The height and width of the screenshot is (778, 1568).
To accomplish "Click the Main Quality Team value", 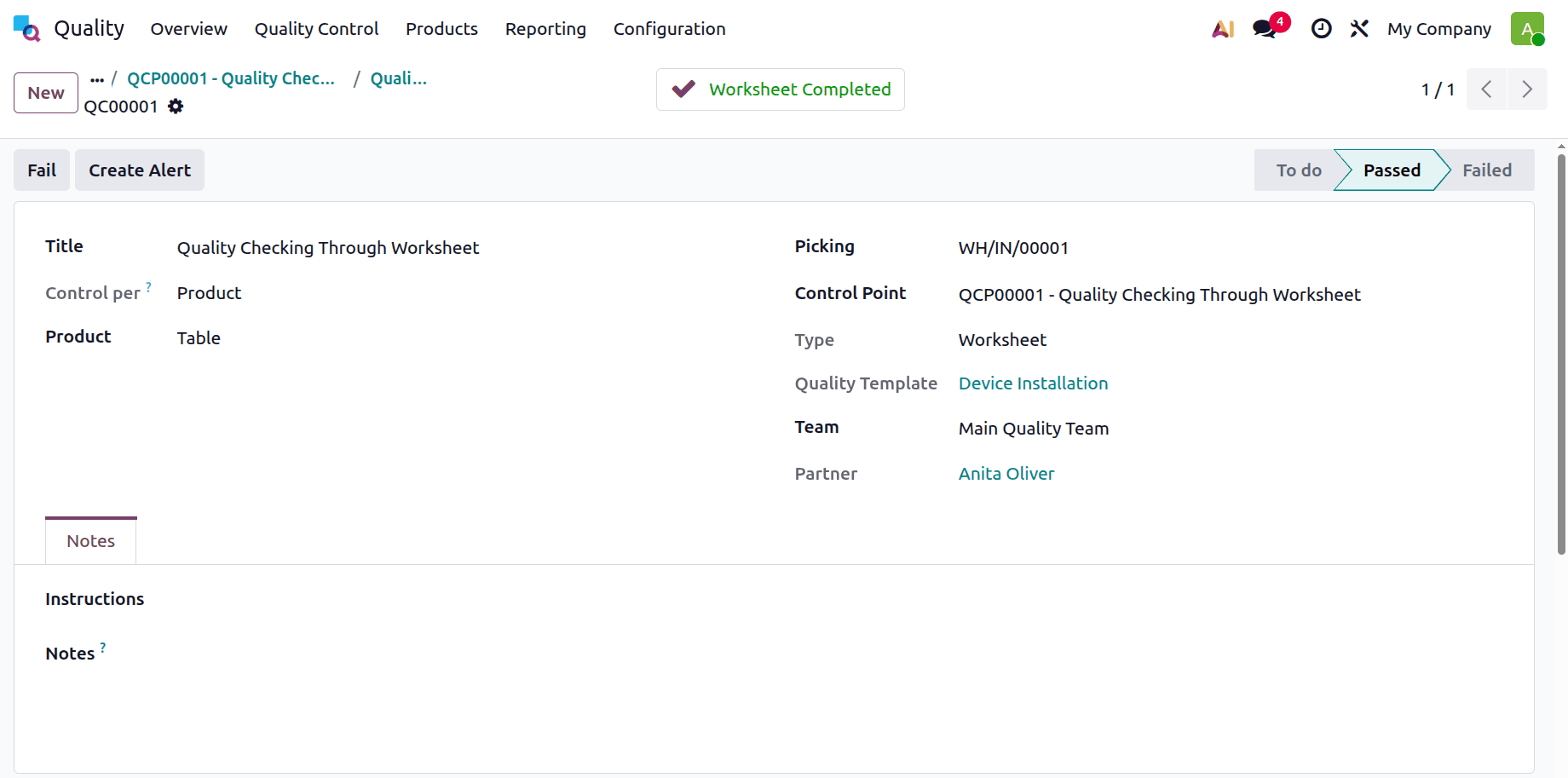I will pyautogui.click(x=1034, y=429).
